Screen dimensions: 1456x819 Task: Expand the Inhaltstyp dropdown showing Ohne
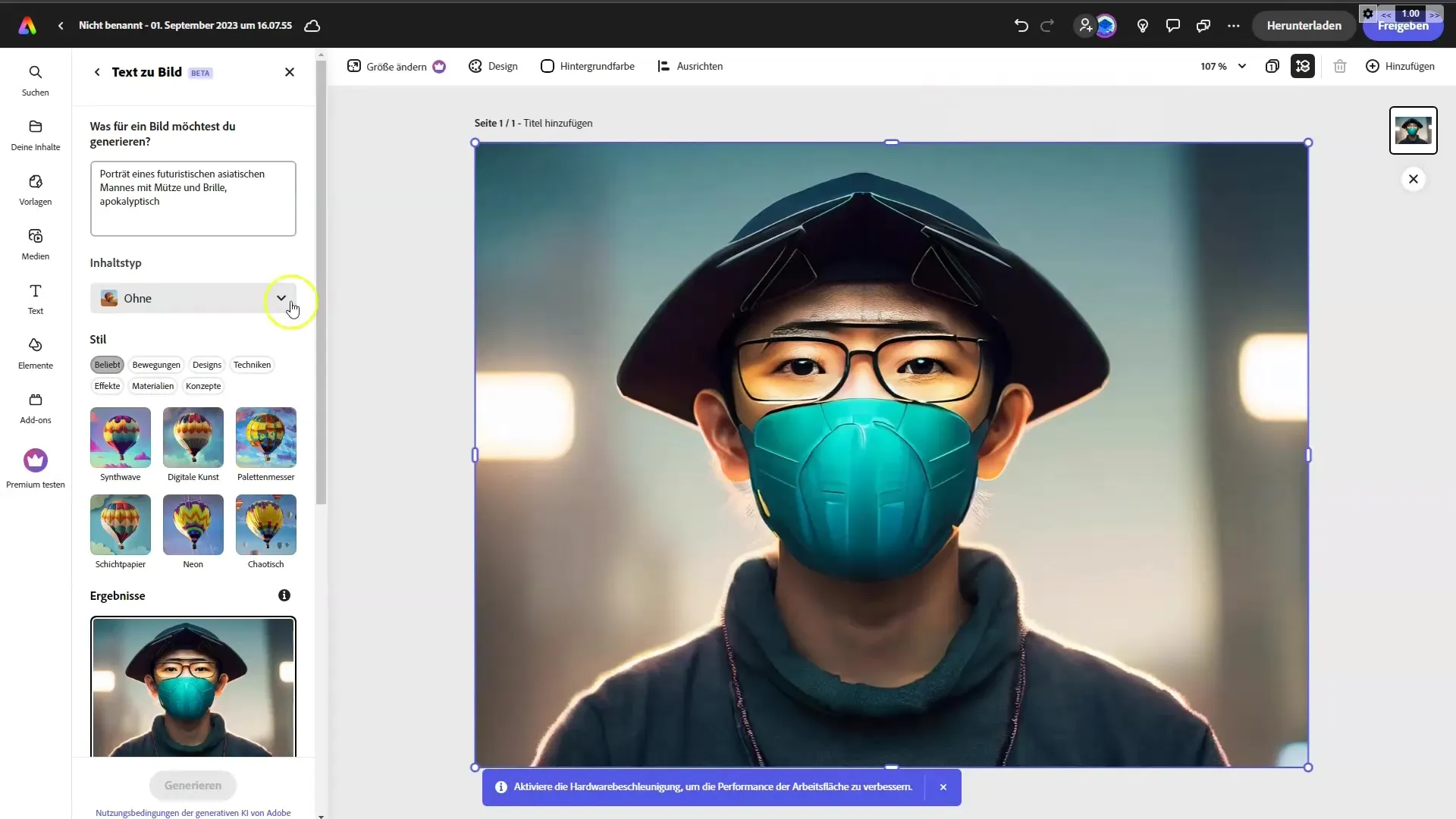(x=193, y=298)
